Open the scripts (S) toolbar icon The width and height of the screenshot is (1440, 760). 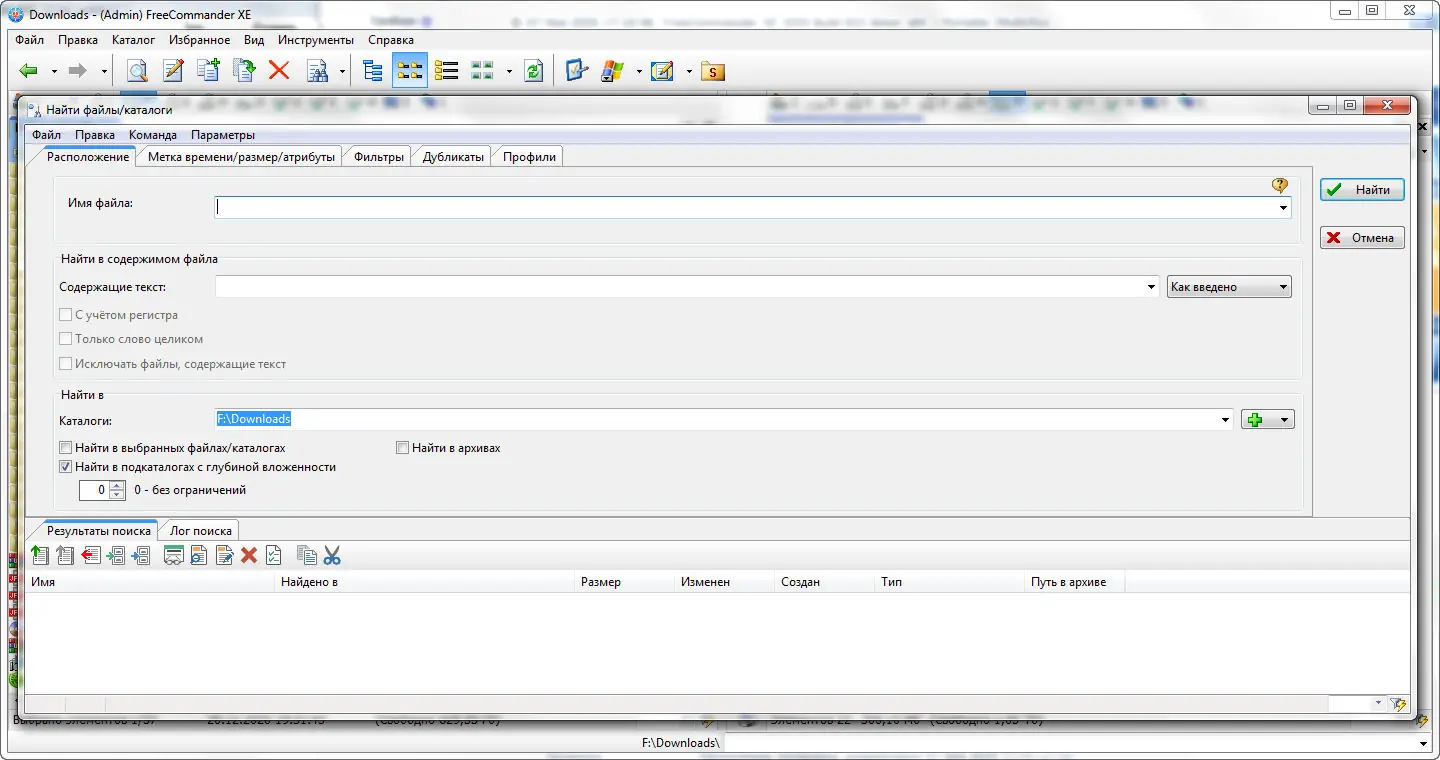712,70
